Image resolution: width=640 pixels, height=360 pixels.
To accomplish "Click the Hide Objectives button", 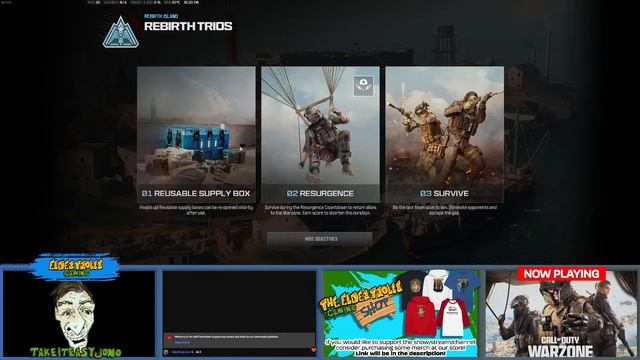I will coord(320,239).
